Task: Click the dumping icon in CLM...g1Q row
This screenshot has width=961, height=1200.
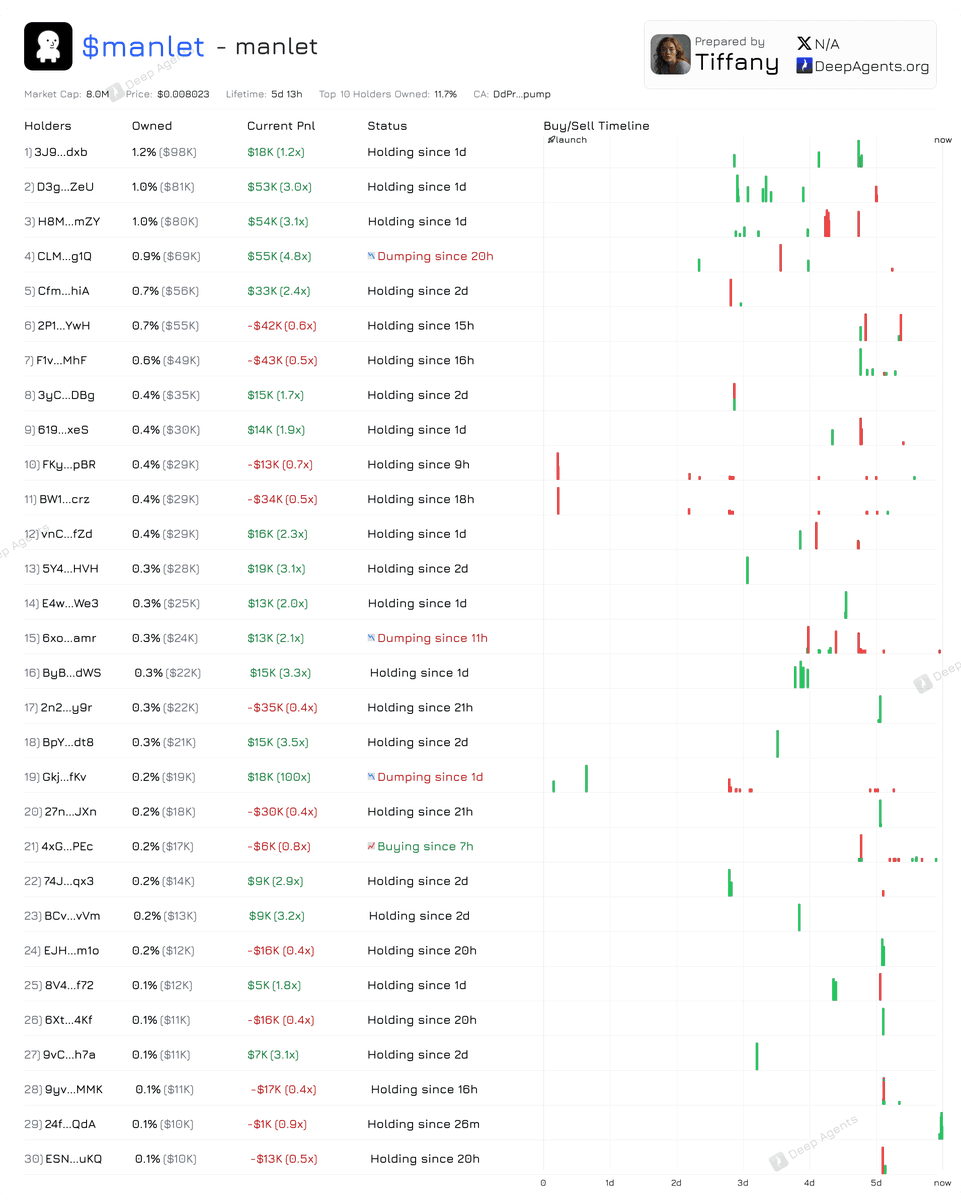Action: [371, 256]
